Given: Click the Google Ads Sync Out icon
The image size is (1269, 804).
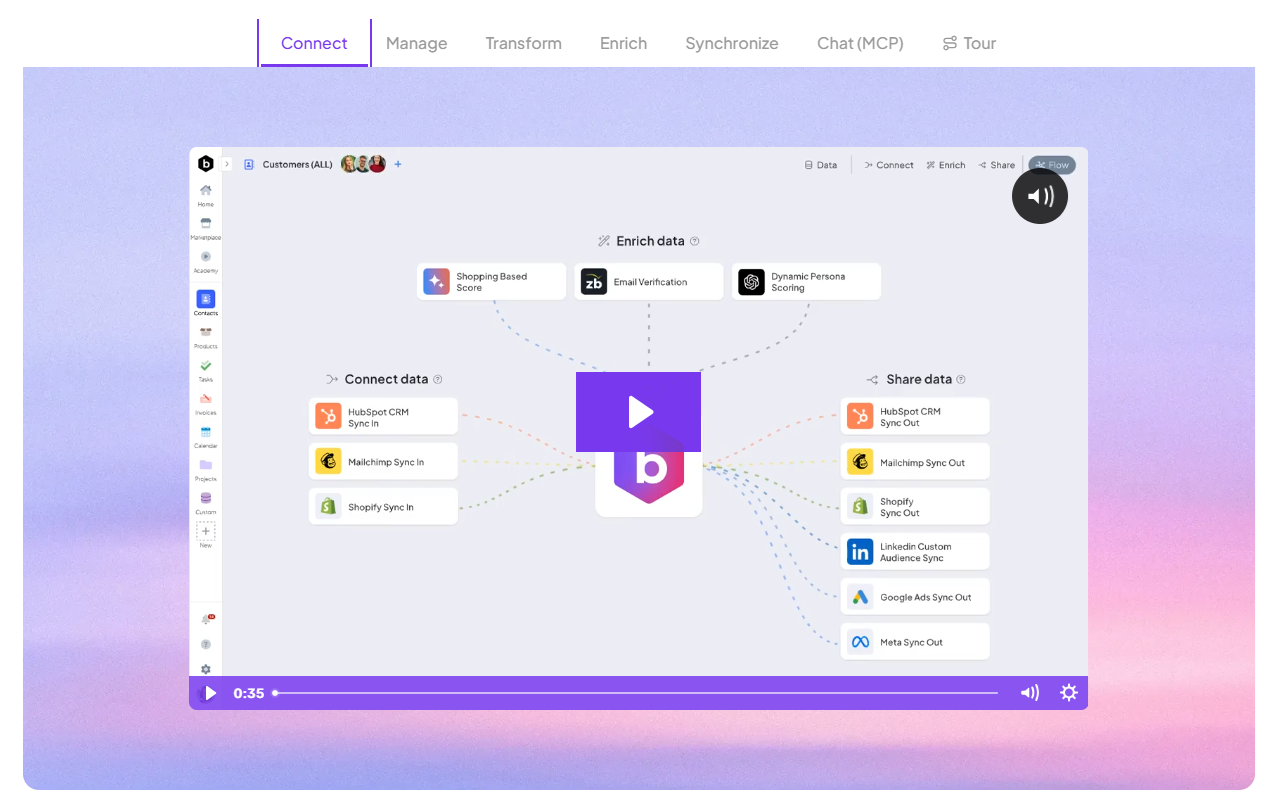Looking at the screenshot, I should pyautogui.click(x=860, y=597).
